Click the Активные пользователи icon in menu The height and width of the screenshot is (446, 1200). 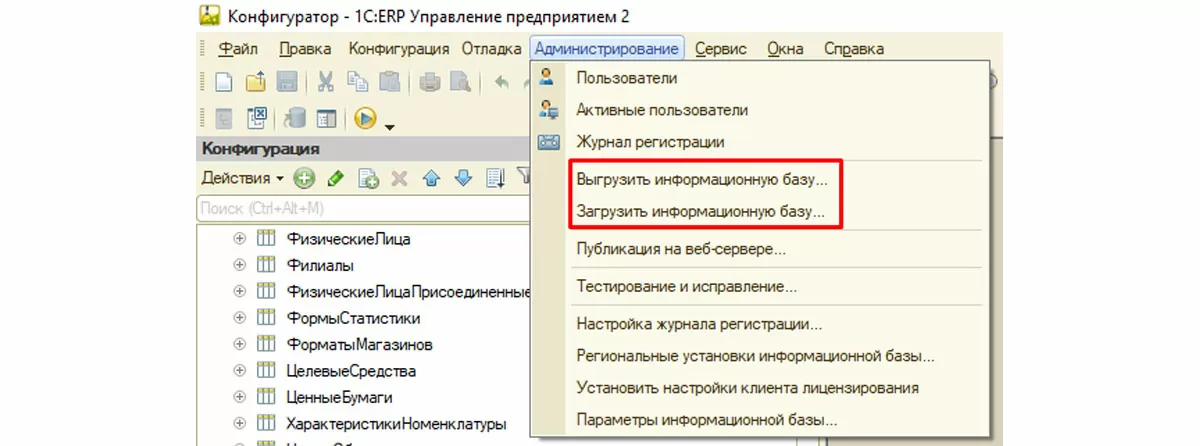pos(548,110)
